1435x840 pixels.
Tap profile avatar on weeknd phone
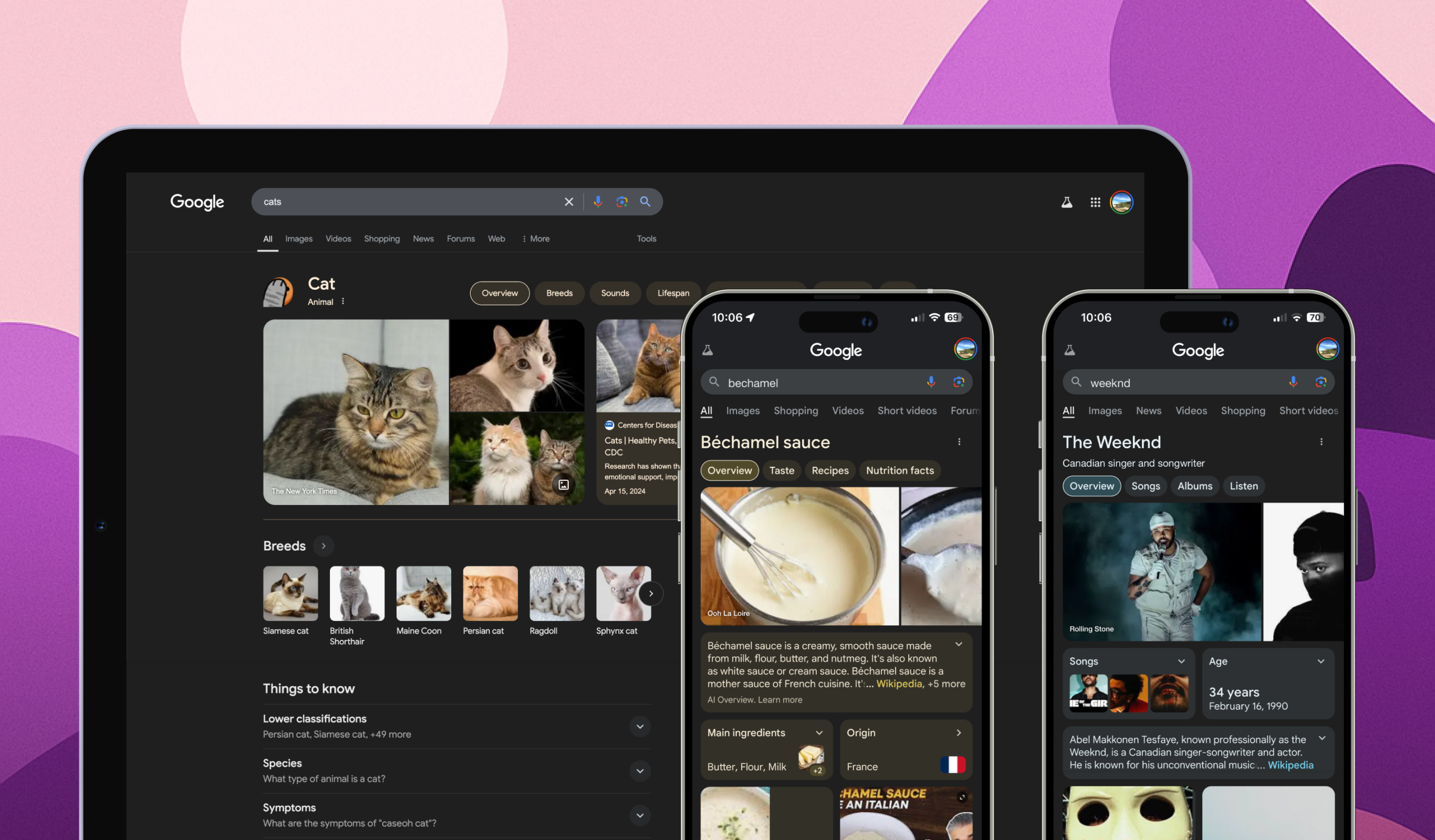[1327, 350]
